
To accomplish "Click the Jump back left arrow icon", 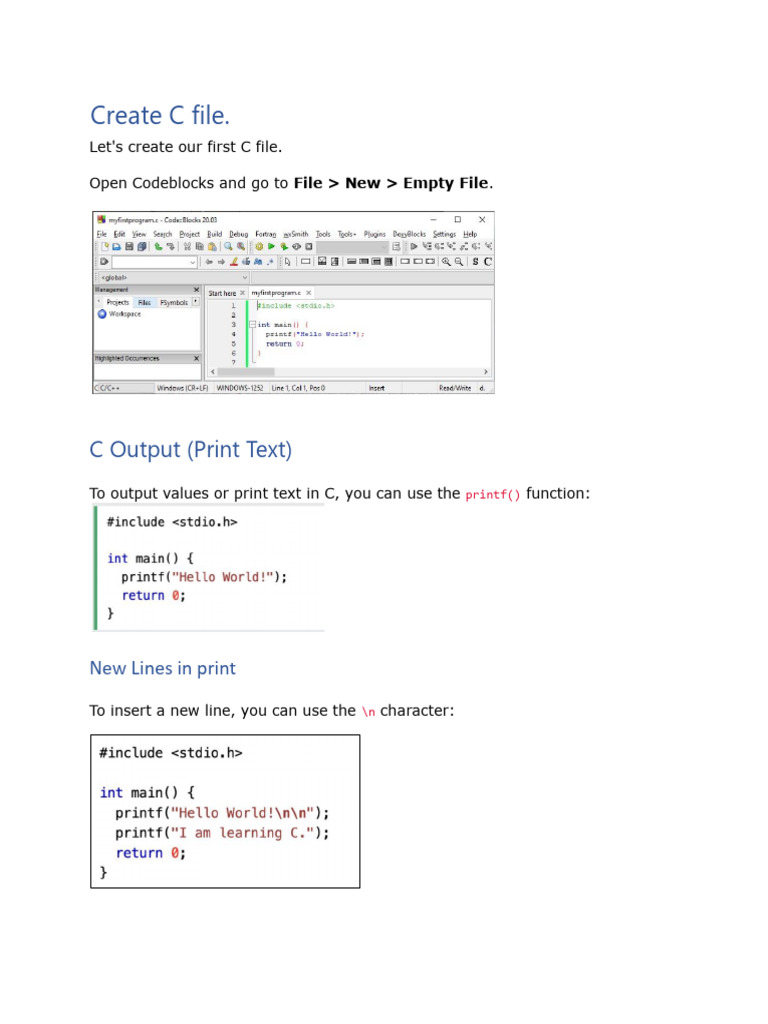I will pos(209,262).
